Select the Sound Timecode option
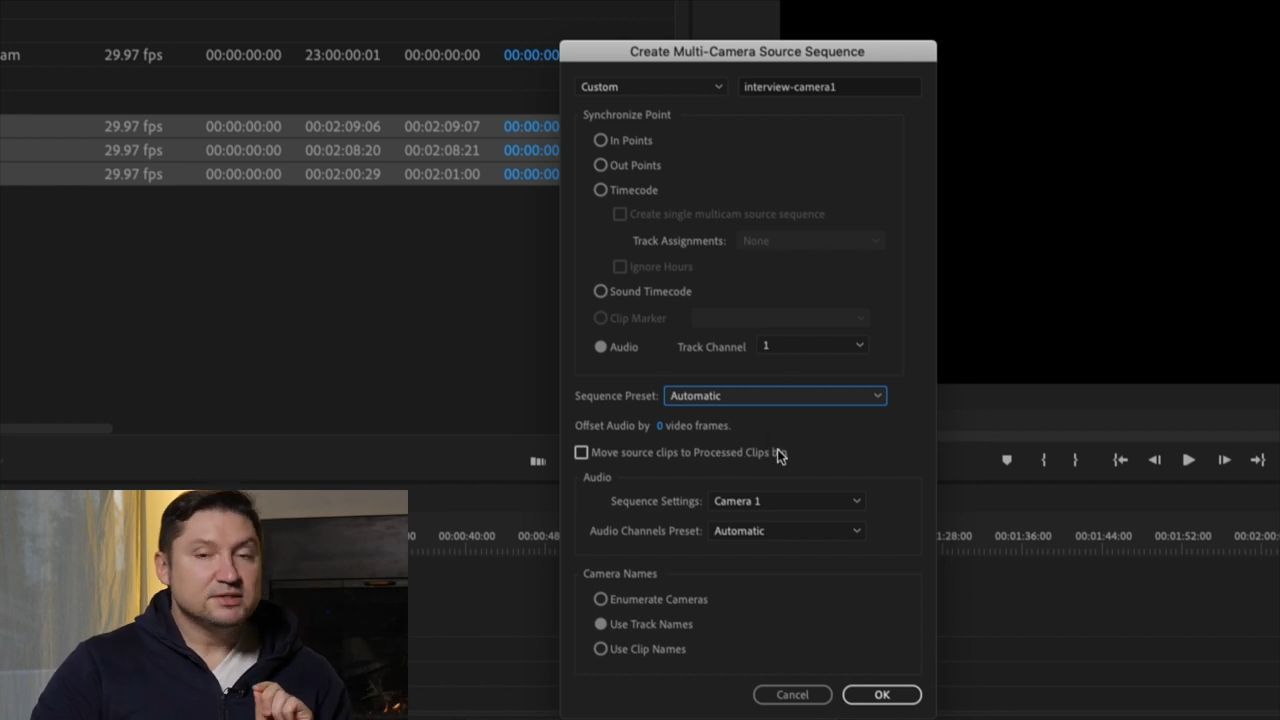Image resolution: width=1280 pixels, height=720 pixels. point(600,291)
